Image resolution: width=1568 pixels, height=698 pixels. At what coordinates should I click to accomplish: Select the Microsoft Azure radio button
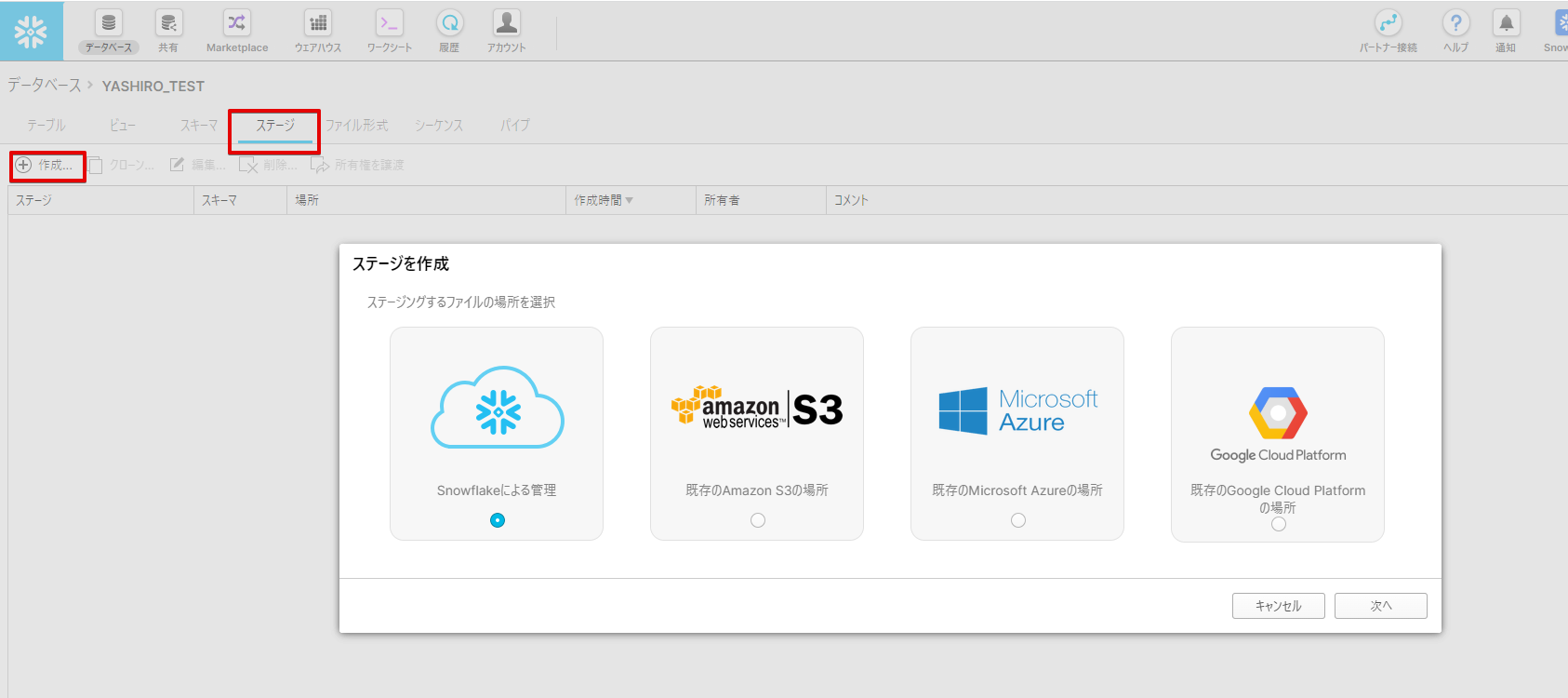coord(1018,520)
